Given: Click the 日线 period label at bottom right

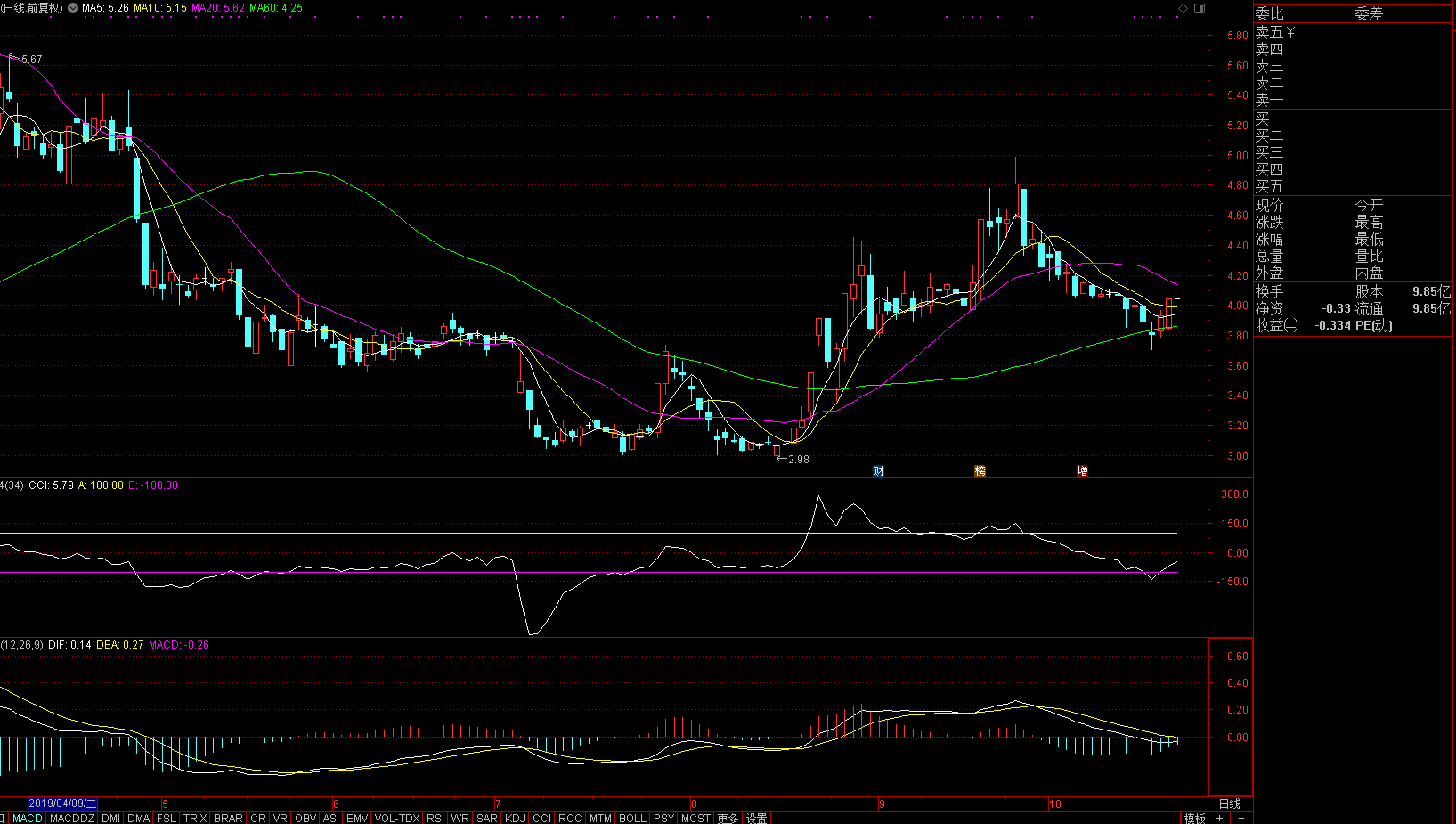Looking at the screenshot, I should [x=1229, y=804].
